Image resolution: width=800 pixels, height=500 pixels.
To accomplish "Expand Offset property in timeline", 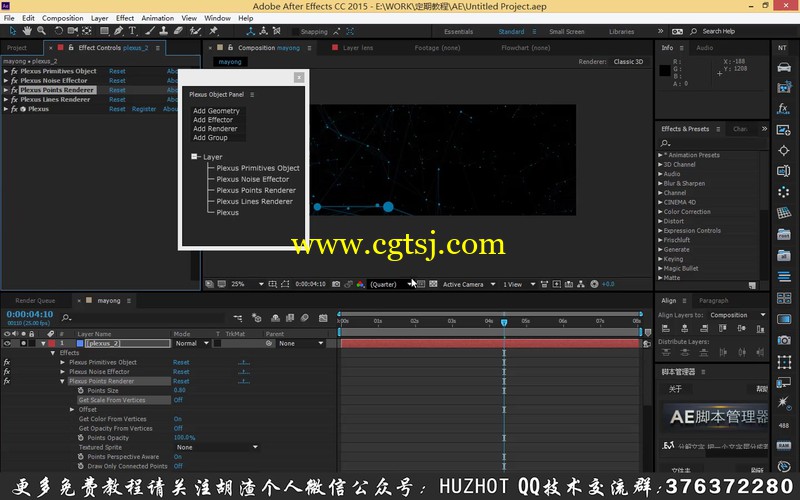I will tap(72, 410).
